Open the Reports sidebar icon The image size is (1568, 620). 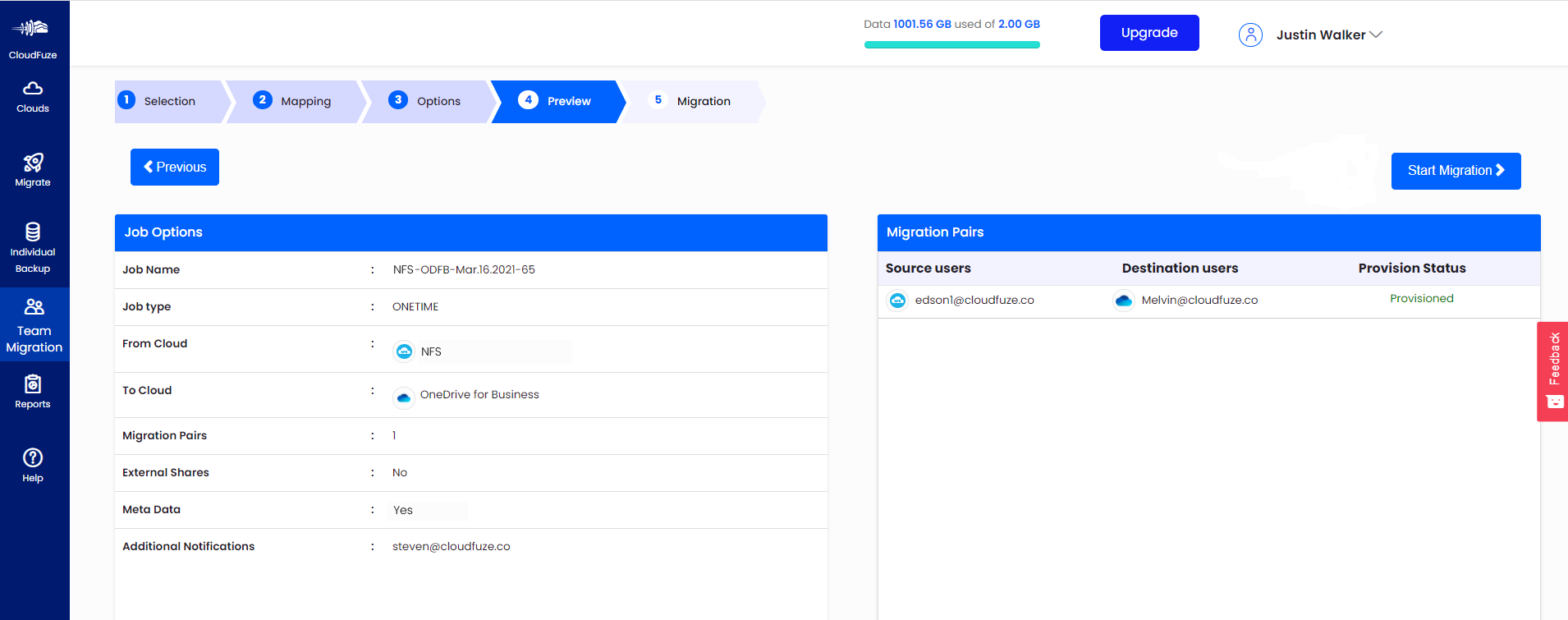point(33,383)
